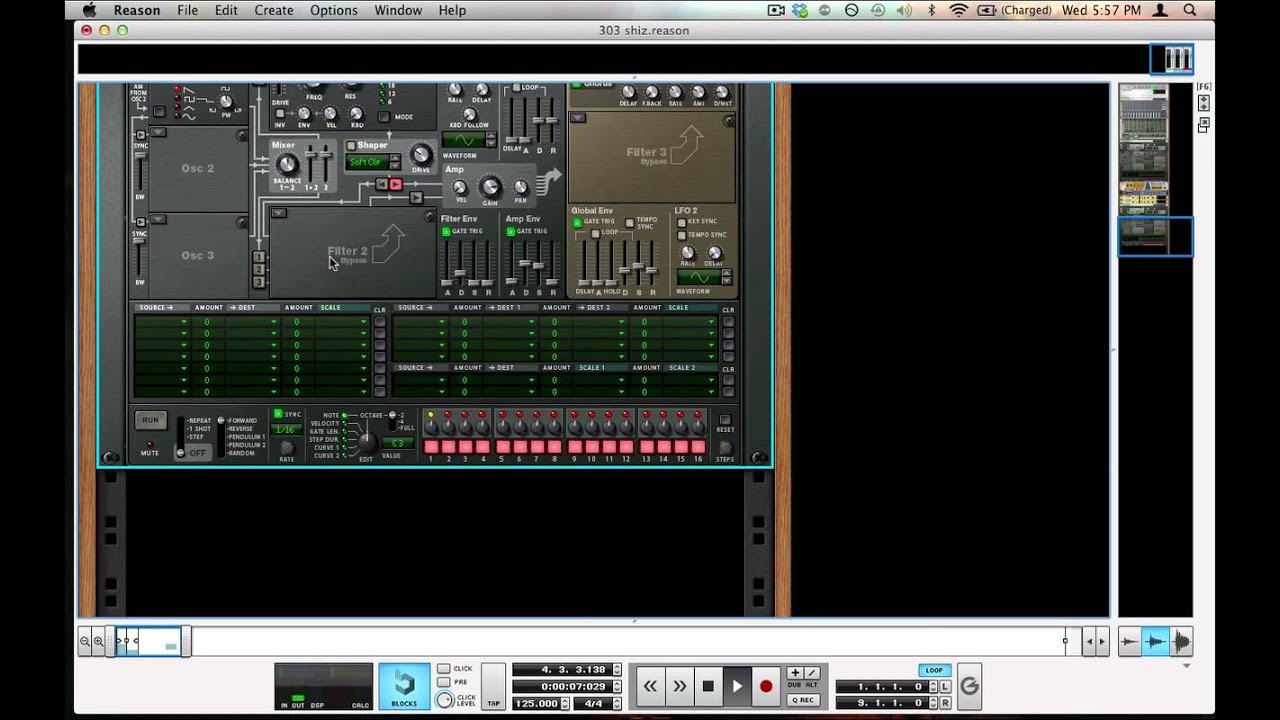Open the Options menu
The image size is (1280, 720).
333,10
